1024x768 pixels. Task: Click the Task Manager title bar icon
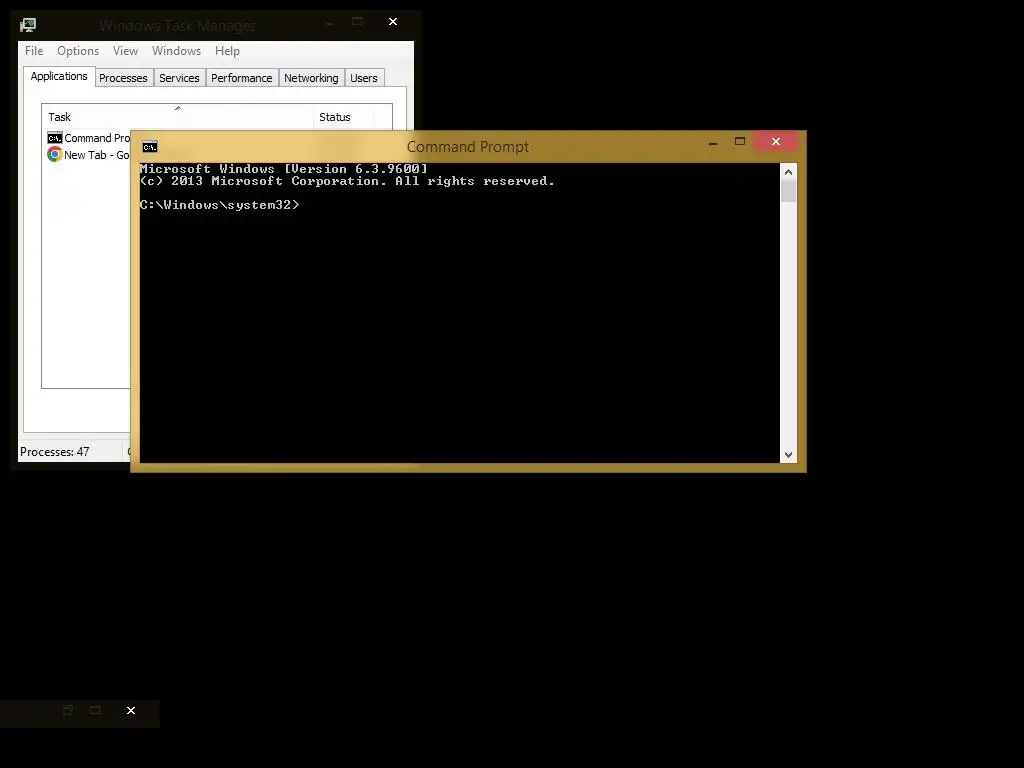28,25
